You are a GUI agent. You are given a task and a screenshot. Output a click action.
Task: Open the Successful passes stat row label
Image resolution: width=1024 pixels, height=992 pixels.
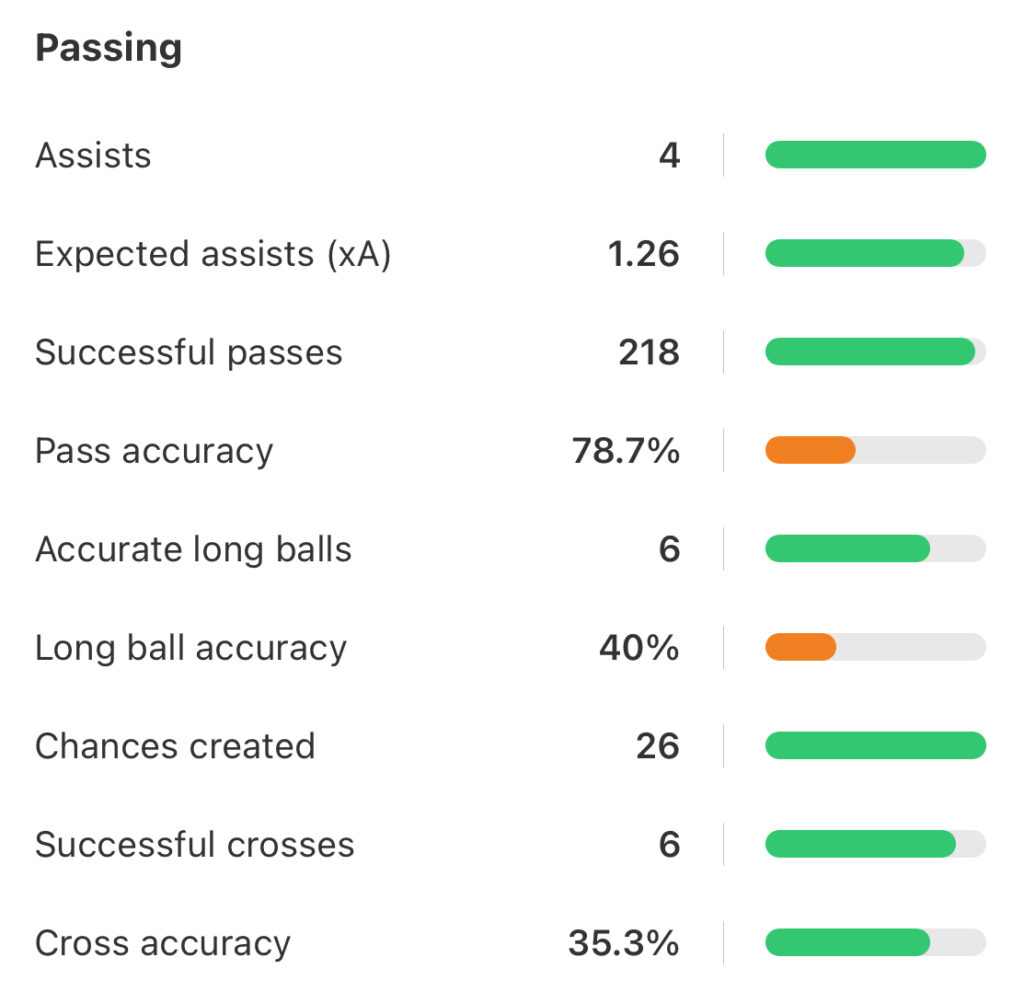(188, 352)
